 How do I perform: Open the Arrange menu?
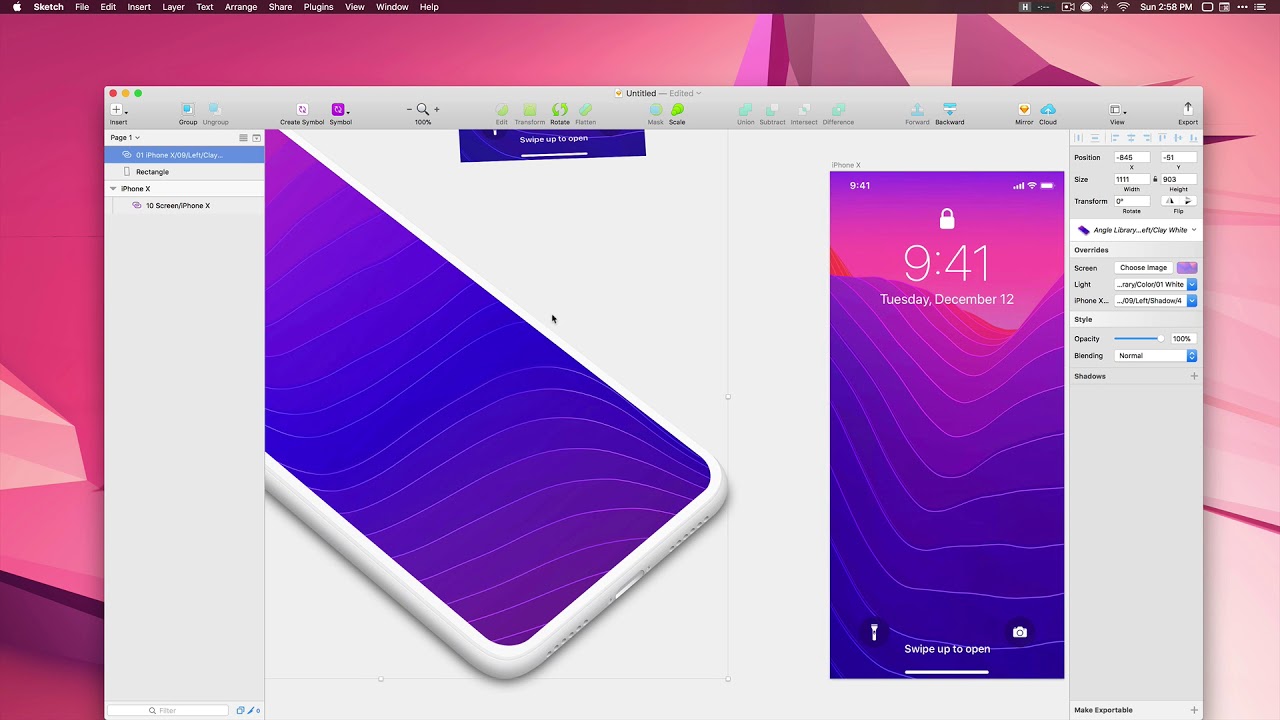click(x=240, y=7)
